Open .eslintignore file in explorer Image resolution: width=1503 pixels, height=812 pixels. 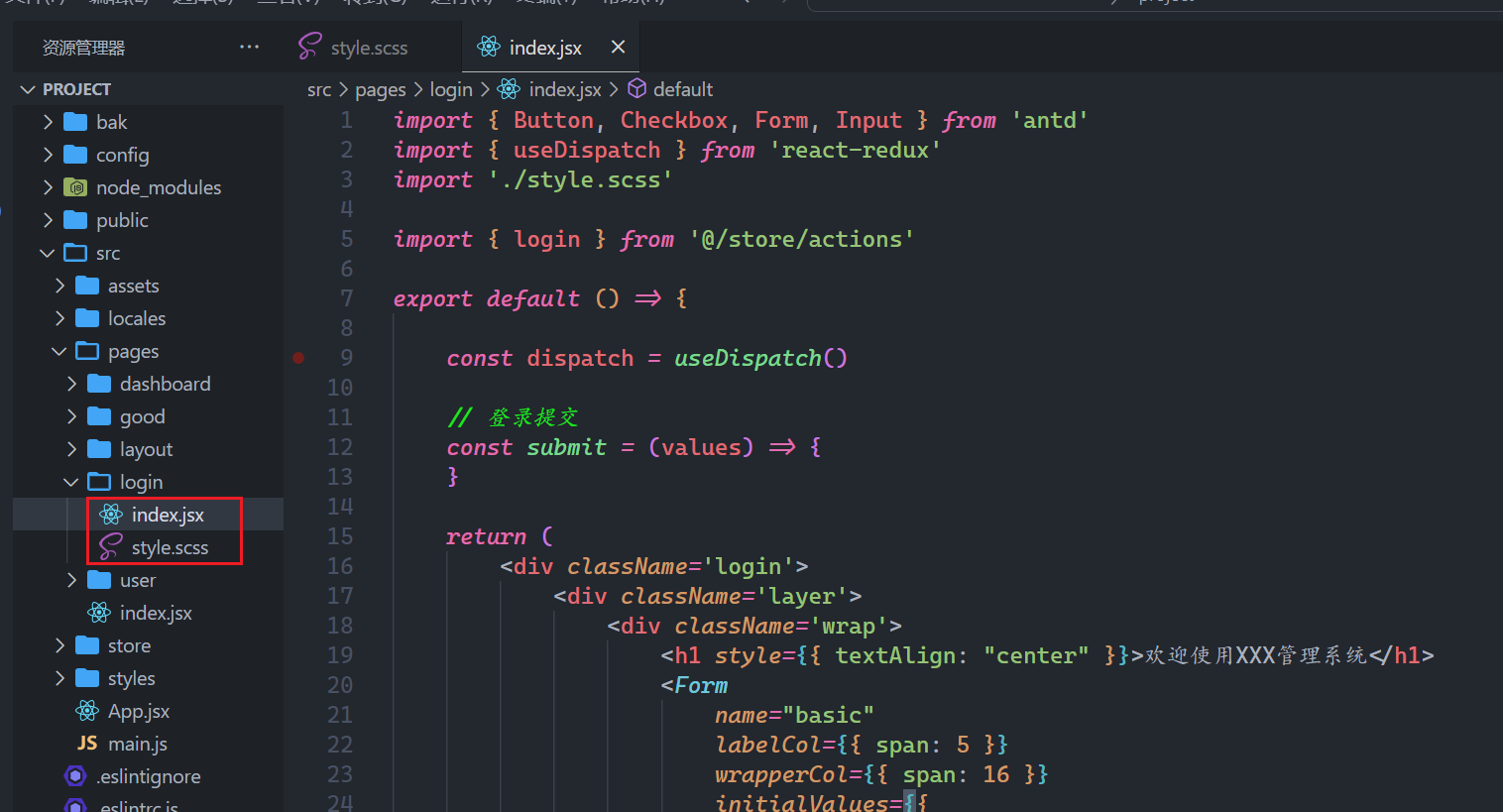(148, 776)
